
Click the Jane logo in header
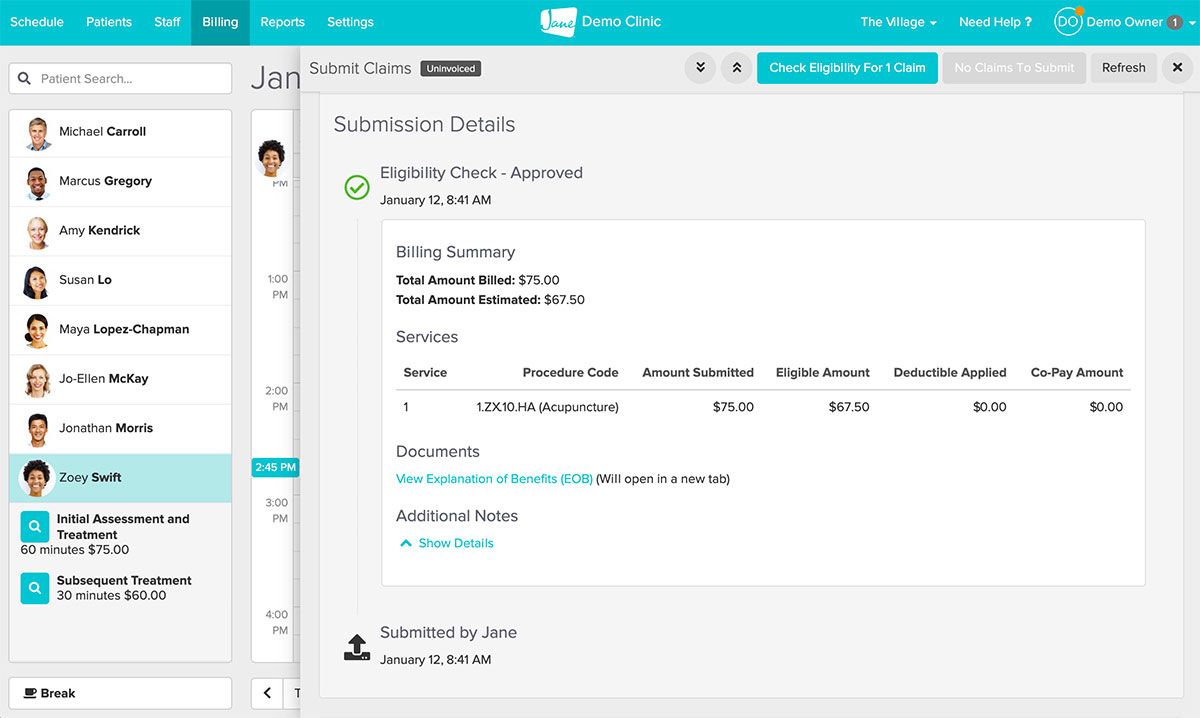coord(557,22)
